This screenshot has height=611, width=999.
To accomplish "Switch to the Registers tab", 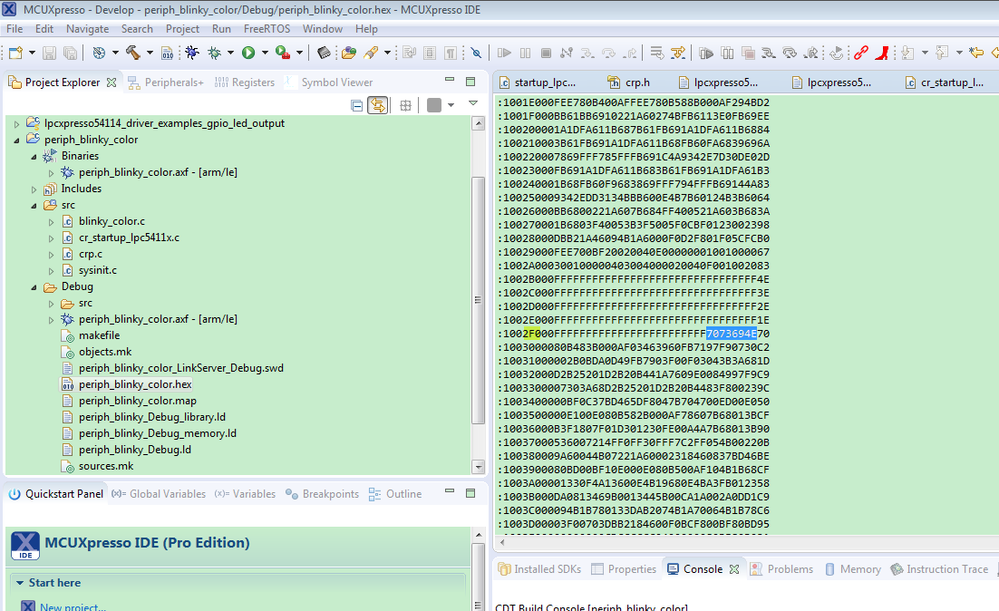I will pos(245,82).
